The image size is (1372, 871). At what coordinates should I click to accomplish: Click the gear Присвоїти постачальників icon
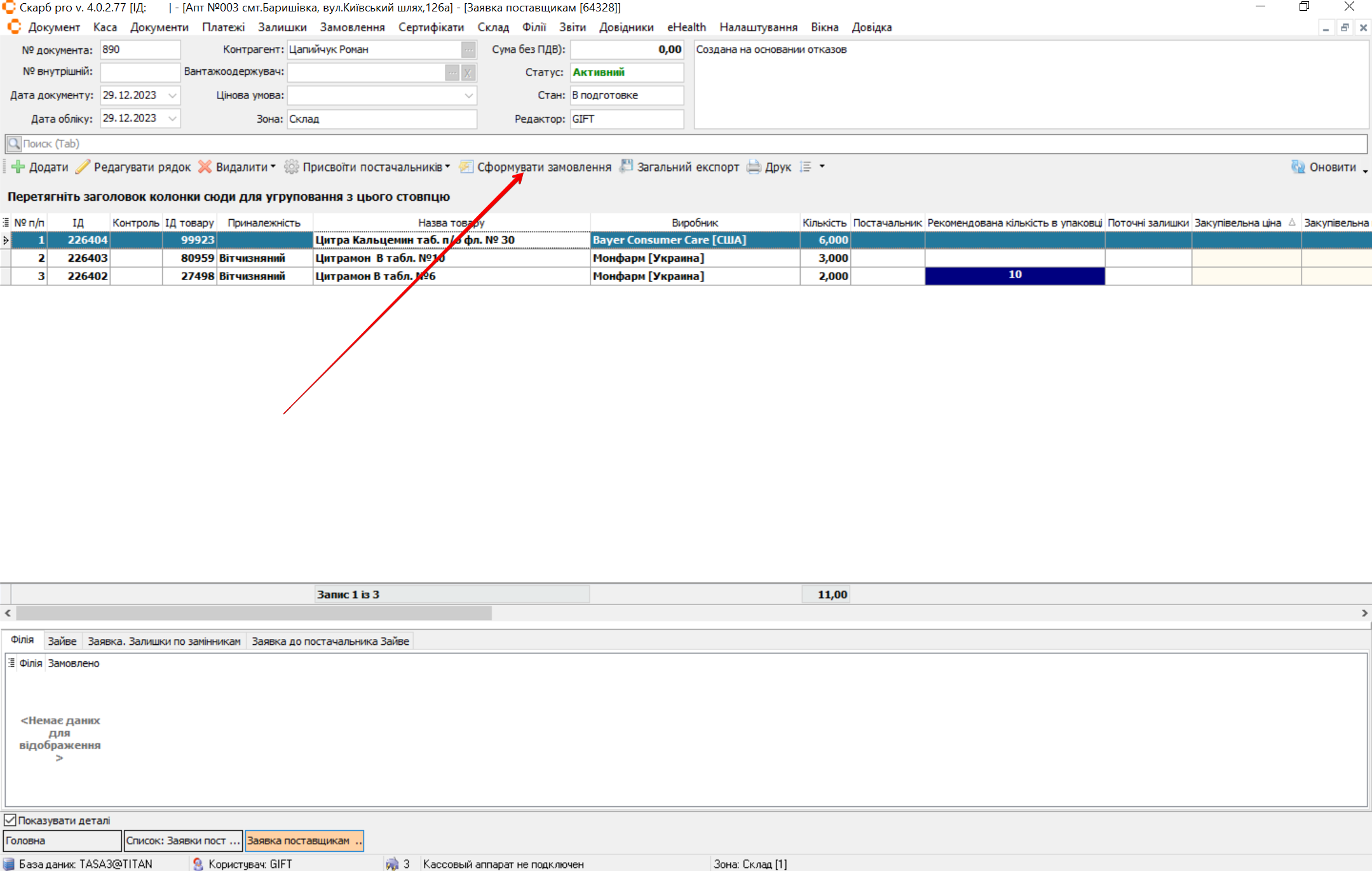[291, 167]
